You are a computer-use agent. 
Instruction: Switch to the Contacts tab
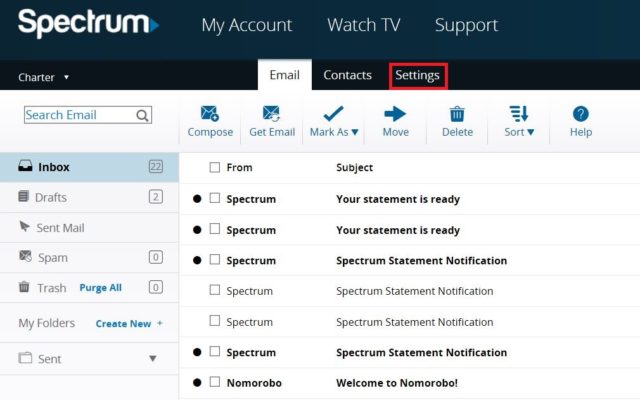tap(347, 75)
